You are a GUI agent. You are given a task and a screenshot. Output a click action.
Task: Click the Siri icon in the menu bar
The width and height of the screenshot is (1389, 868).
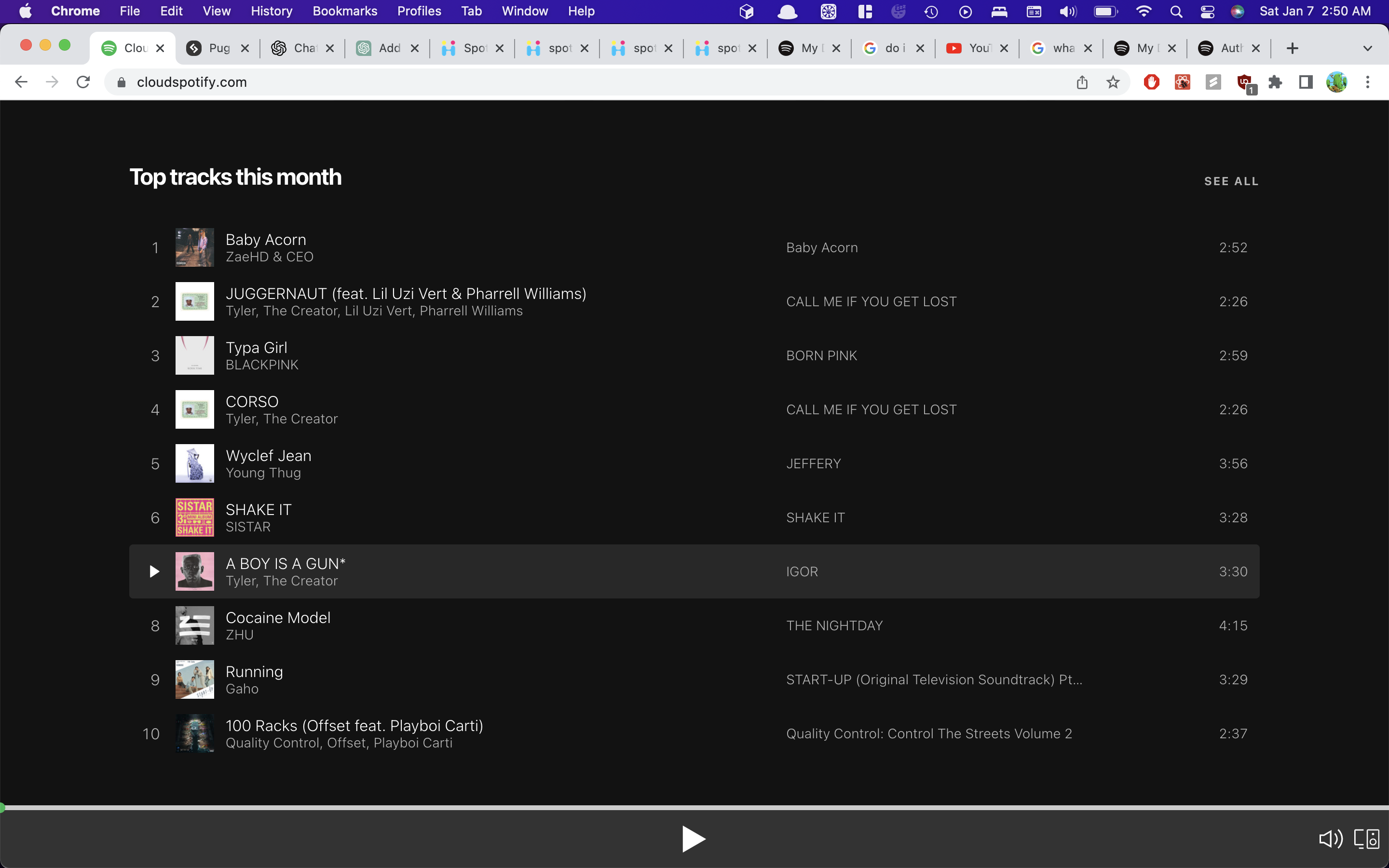coord(1238,11)
